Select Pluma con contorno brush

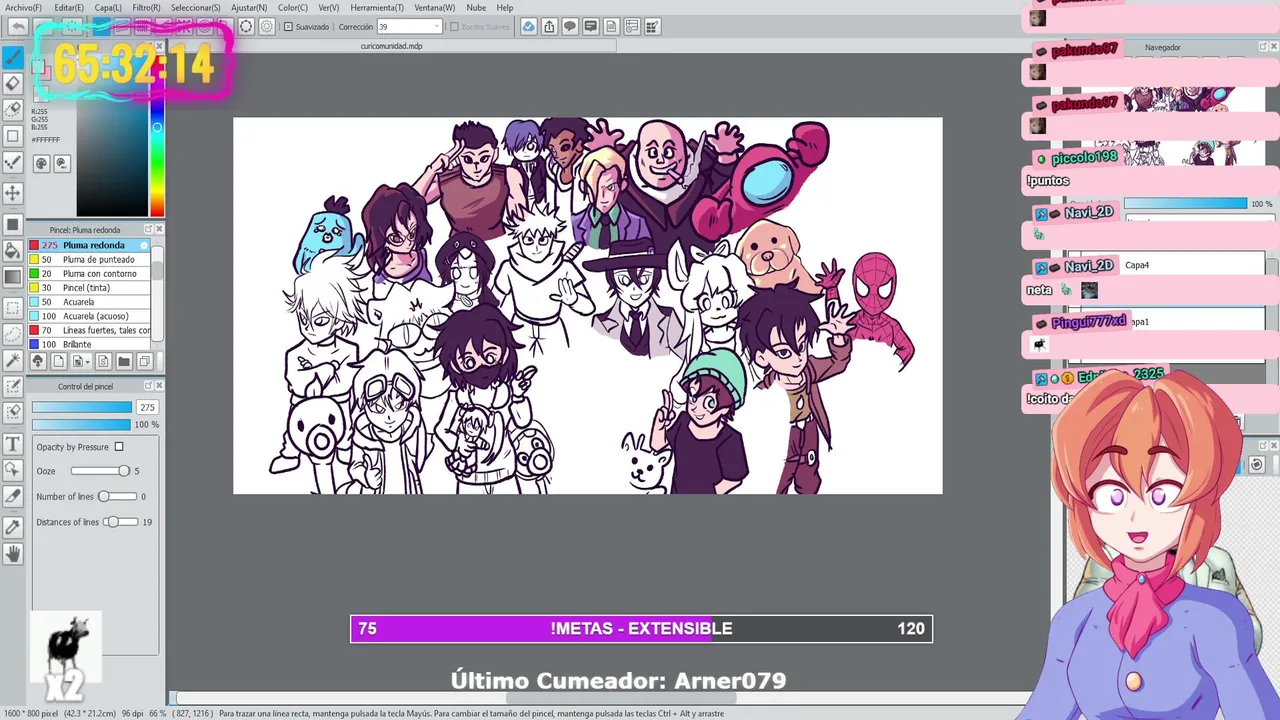pyautogui.click(x=90, y=273)
